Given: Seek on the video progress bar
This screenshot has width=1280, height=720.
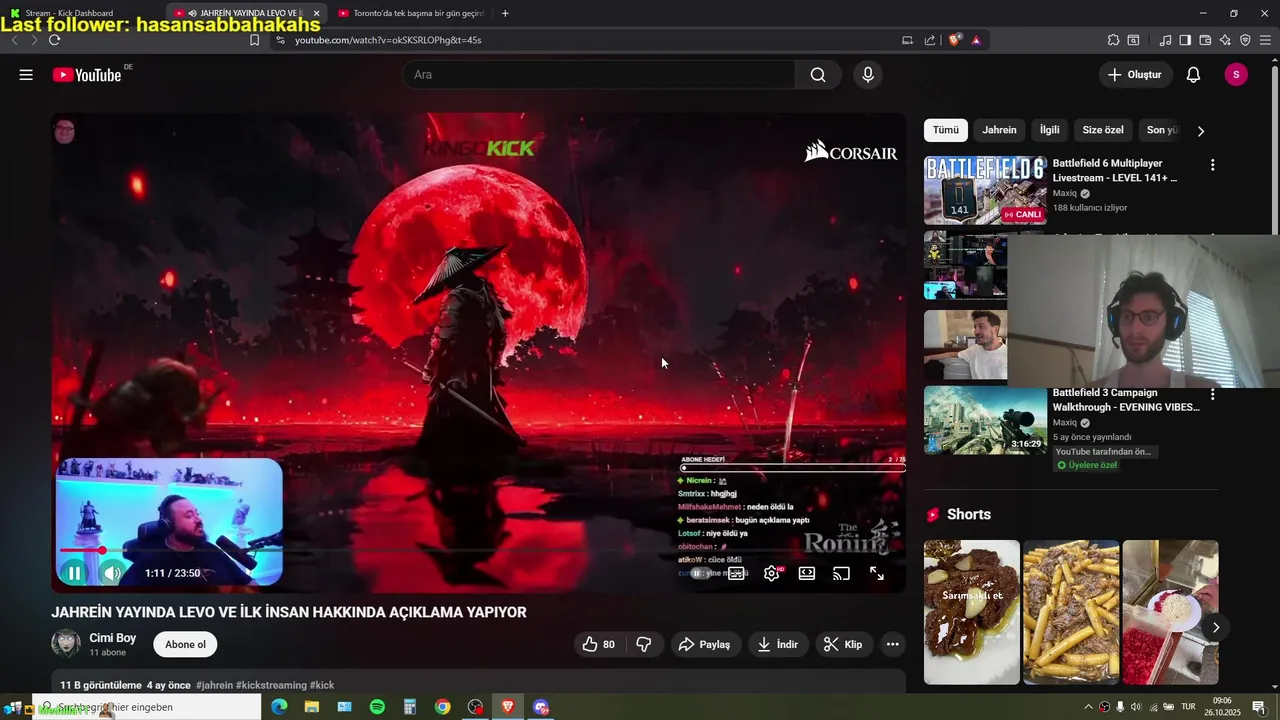Looking at the screenshot, I should (480, 550).
